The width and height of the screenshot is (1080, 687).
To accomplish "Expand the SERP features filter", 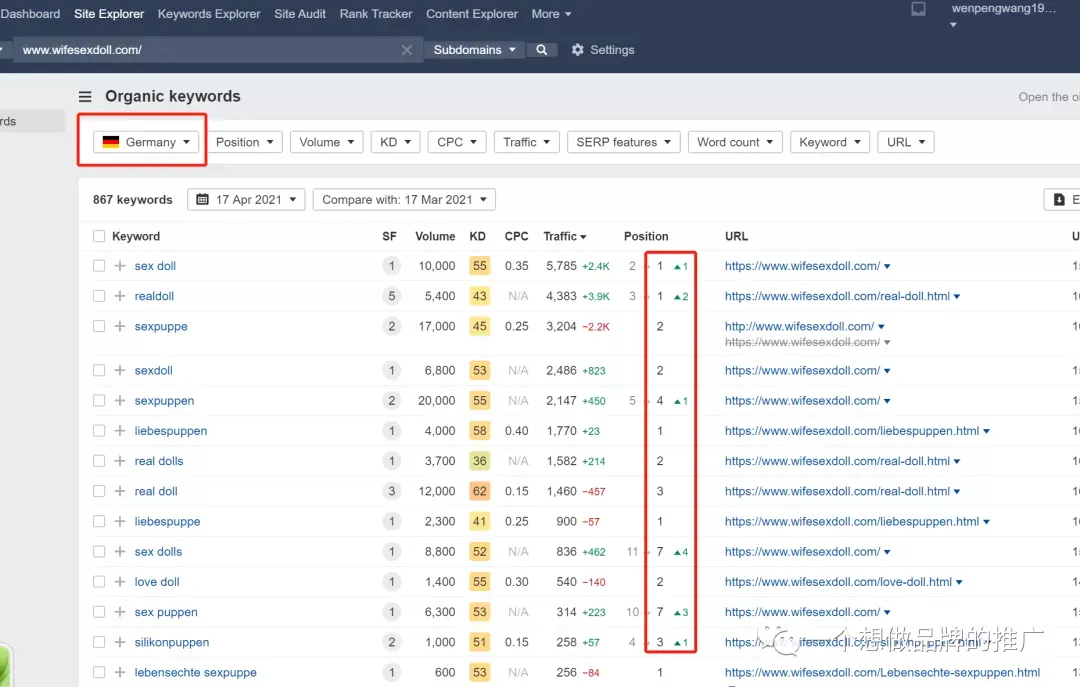I will coord(623,142).
